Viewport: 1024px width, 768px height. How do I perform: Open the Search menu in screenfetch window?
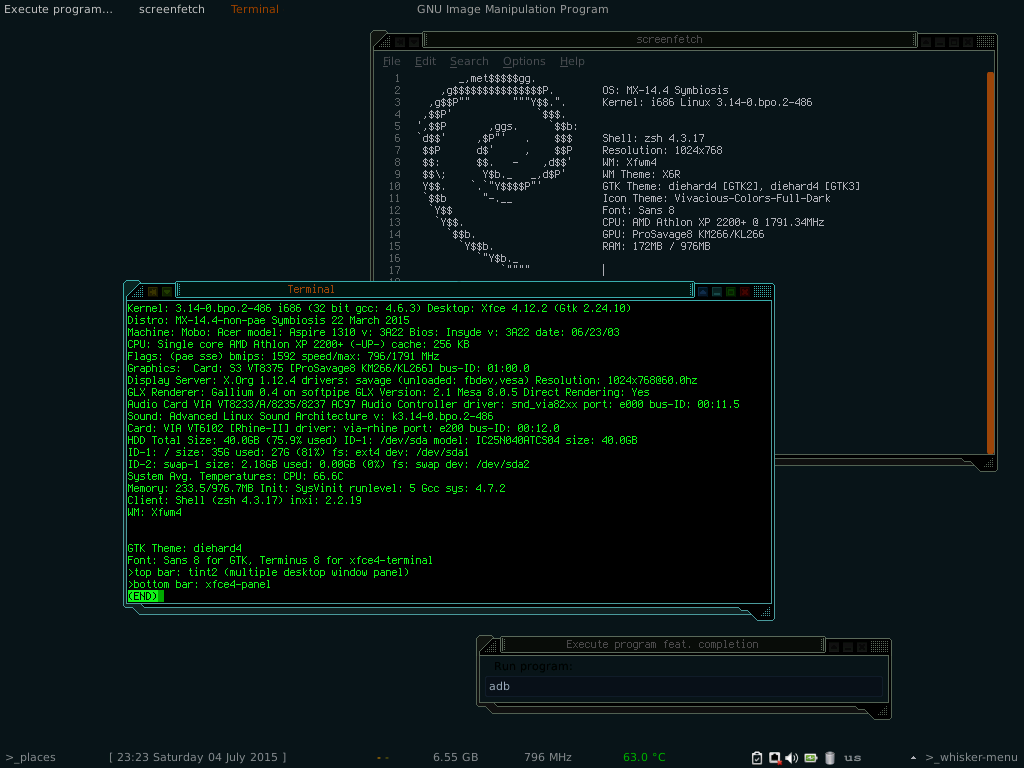[x=469, y=61]
